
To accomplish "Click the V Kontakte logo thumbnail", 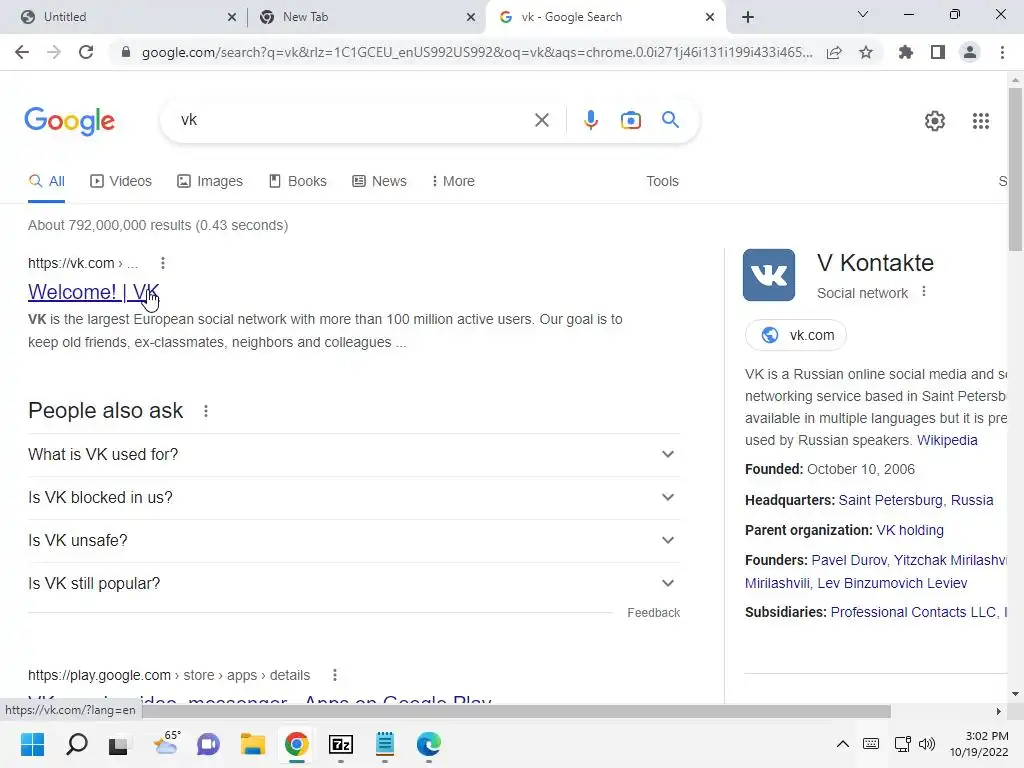I will (x=769, y=275).
